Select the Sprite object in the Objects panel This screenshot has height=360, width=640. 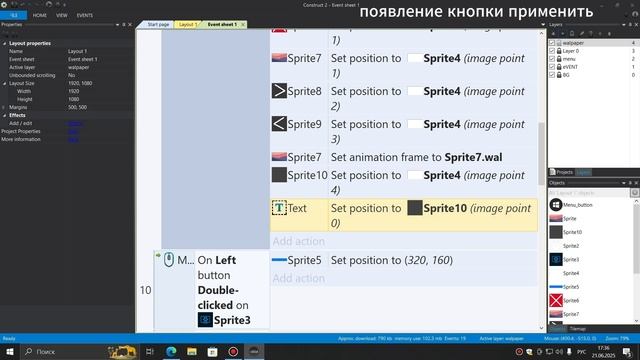click(563, 218)
